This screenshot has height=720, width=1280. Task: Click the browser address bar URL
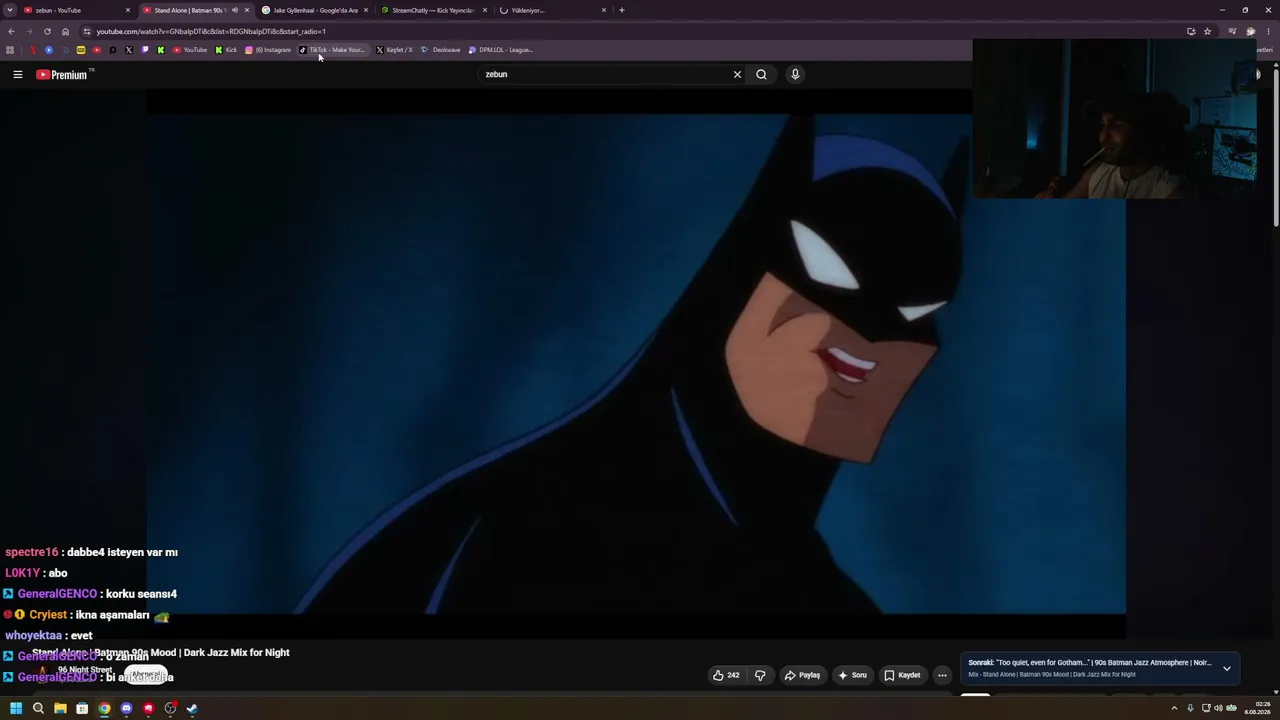click(211, 31)
